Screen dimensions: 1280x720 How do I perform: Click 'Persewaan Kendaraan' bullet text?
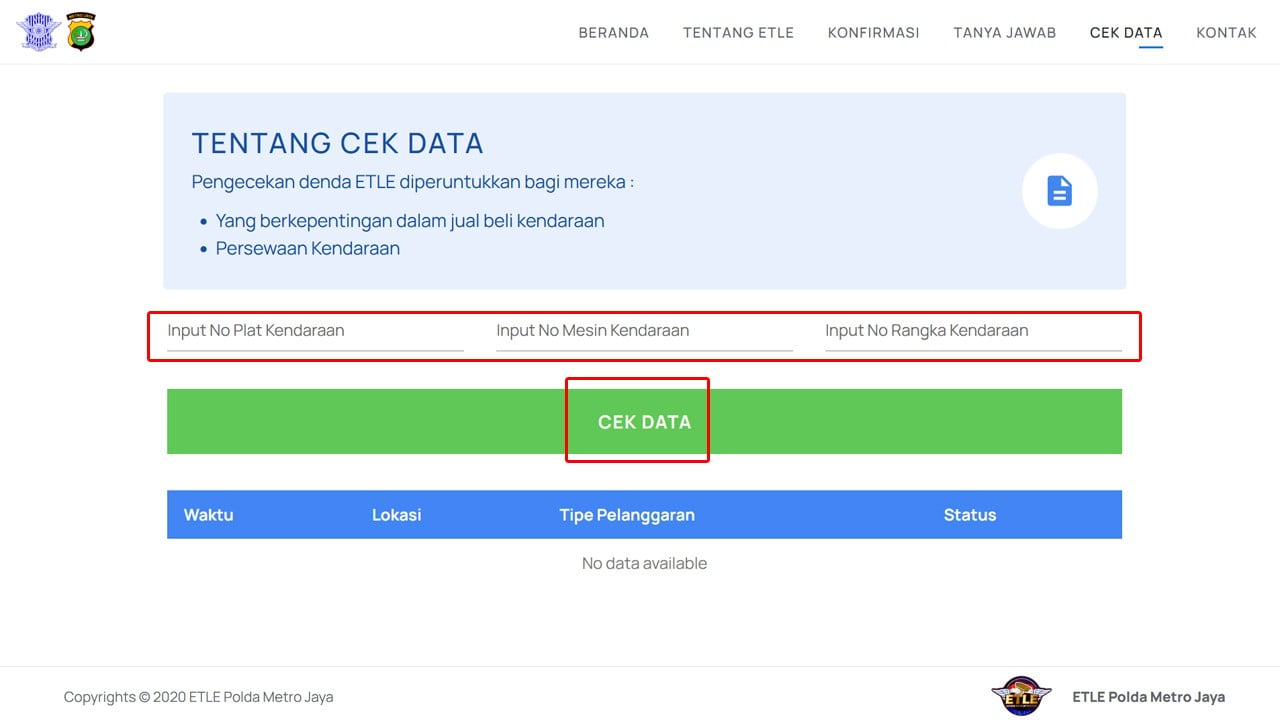point(308,248)
